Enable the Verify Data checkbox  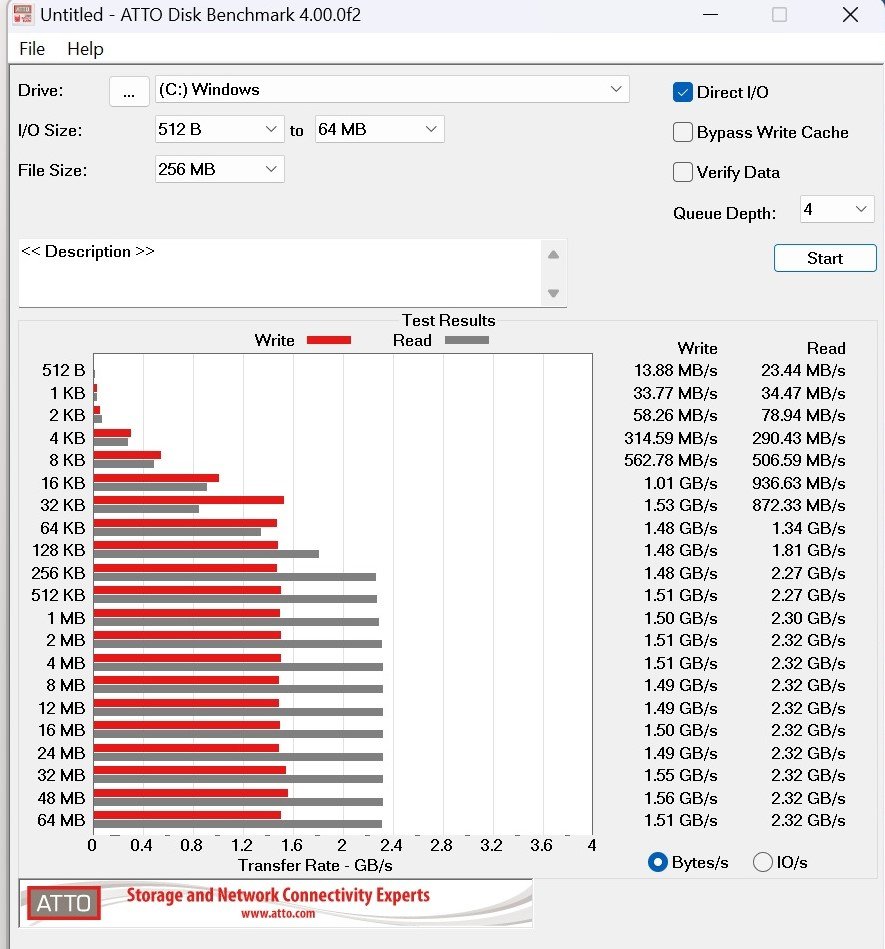(x=683, y=172)
